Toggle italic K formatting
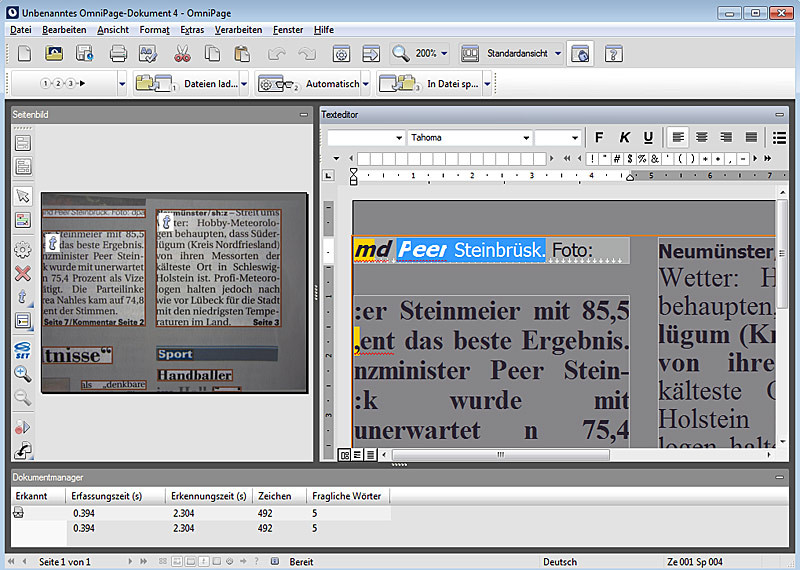The height and width of the screenshot is (570, 800). tap(624, 137)
